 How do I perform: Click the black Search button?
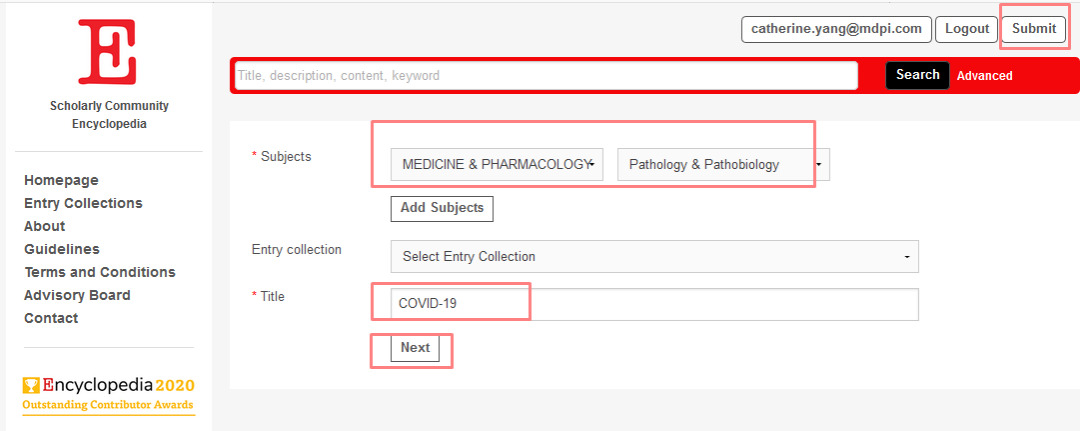[917, 75]
